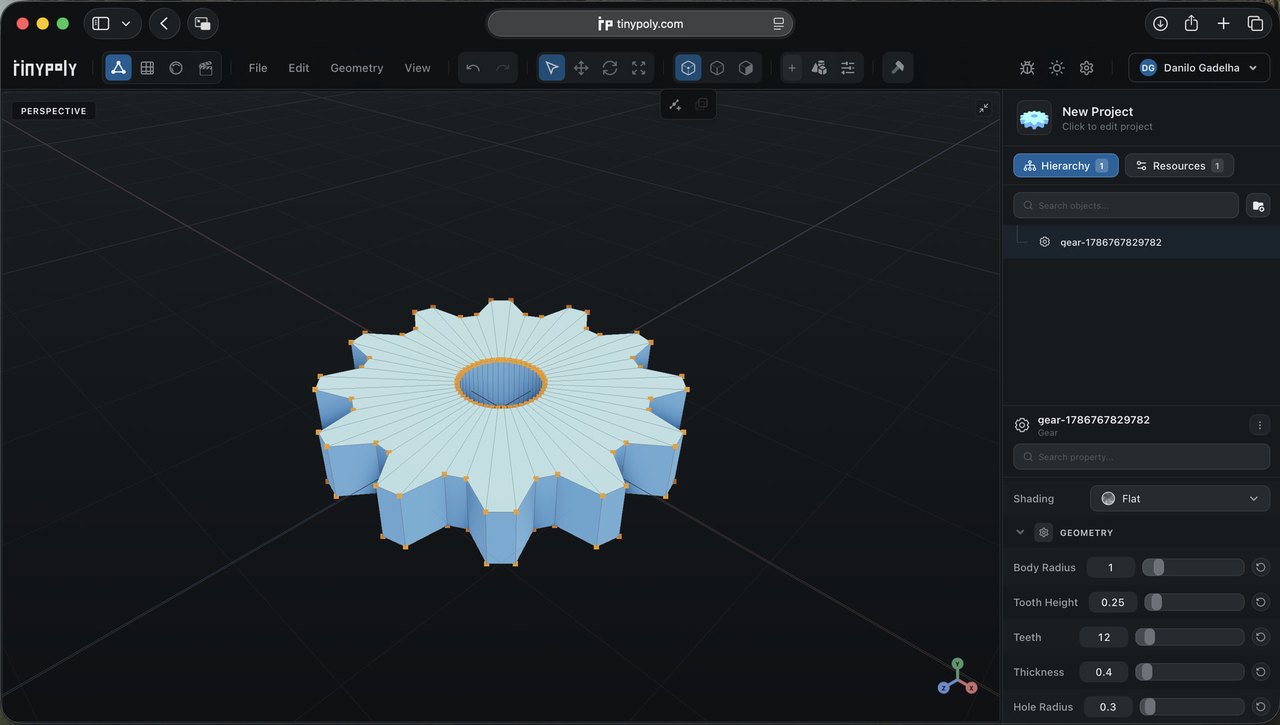The height and width of the screenshot is (725, 1280).
Task: Open the three-dot menu for the gear object
Action: pos(1259,425)
